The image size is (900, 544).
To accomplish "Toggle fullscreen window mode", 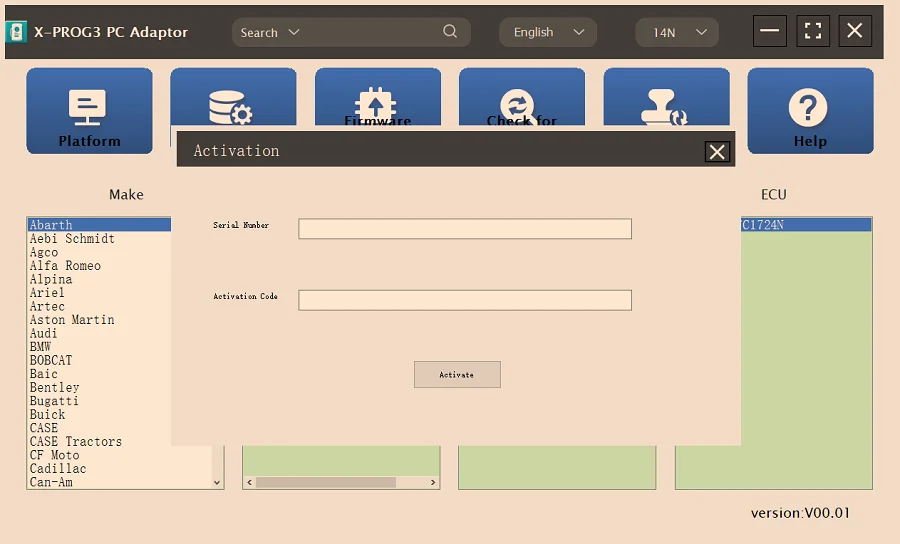I will (x=812, y=31).
